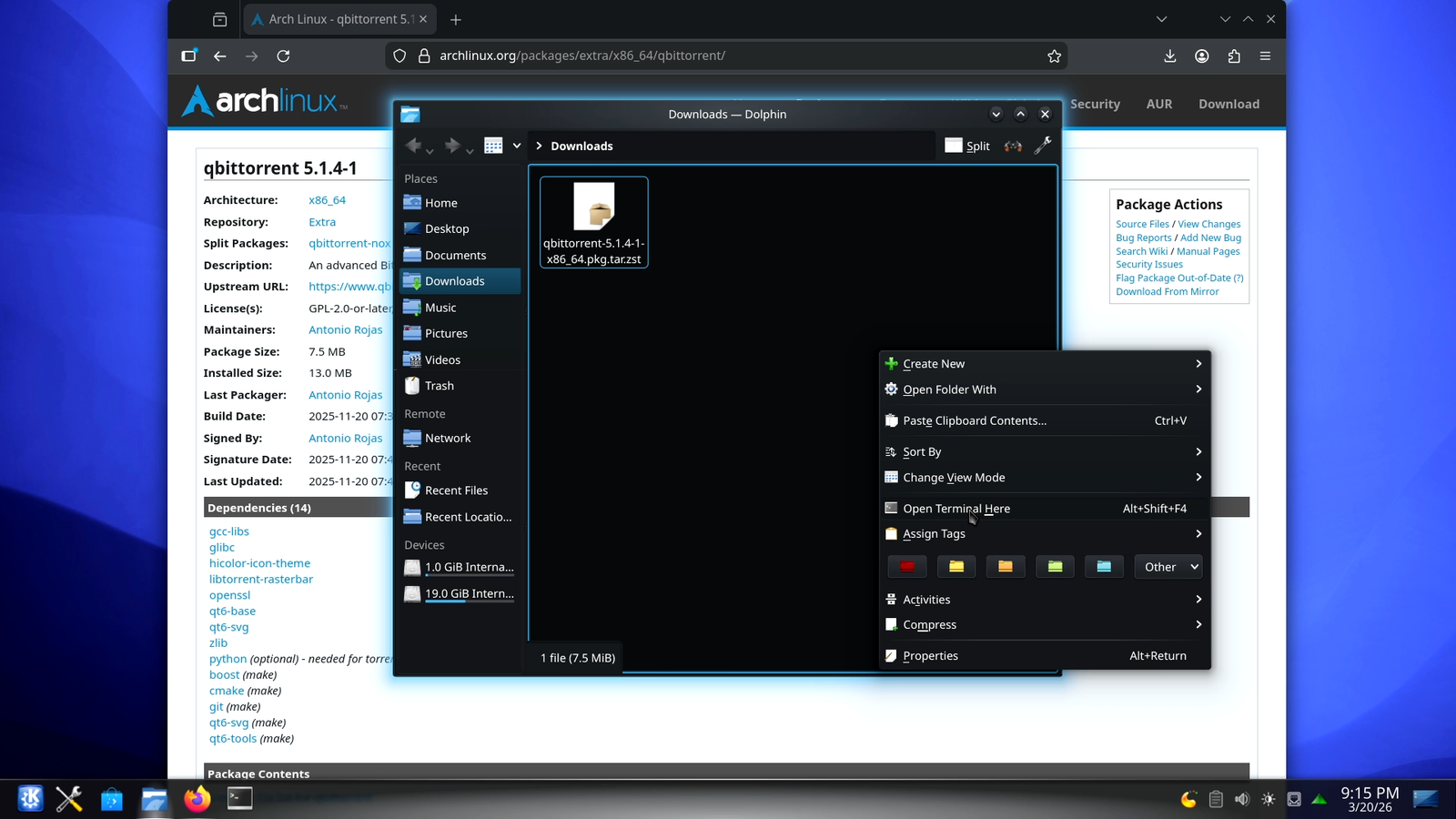Viewport: 1456px width, 819px height.
Task: Open the view mode dropdown arrow
Action: coord(517,146)
